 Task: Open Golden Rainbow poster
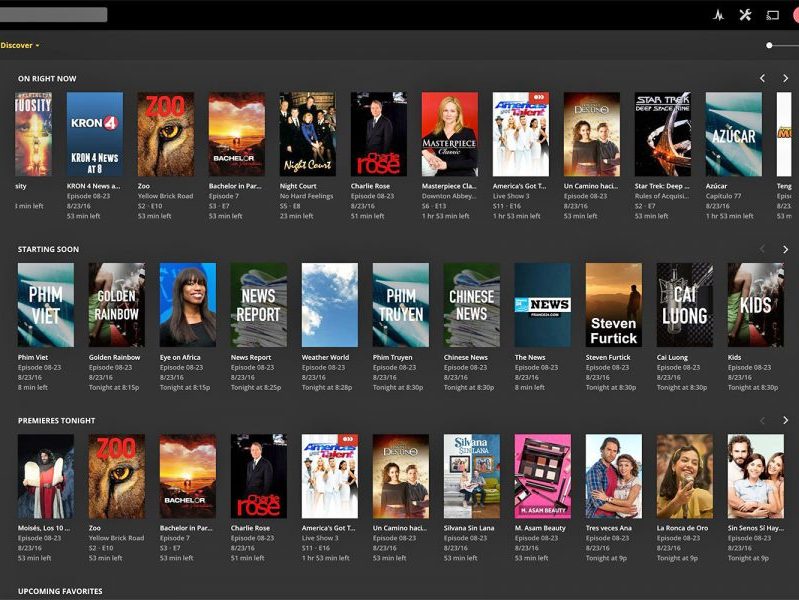point(117,305)
